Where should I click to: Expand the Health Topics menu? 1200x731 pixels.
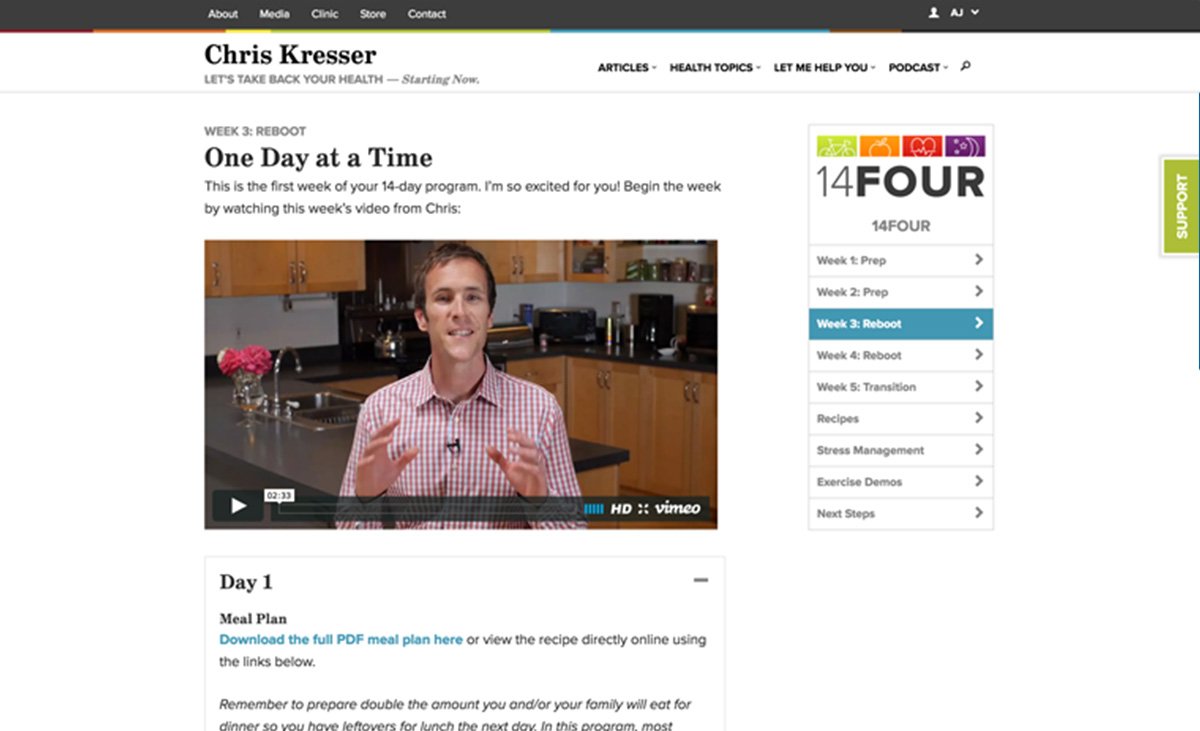point(715,68)
